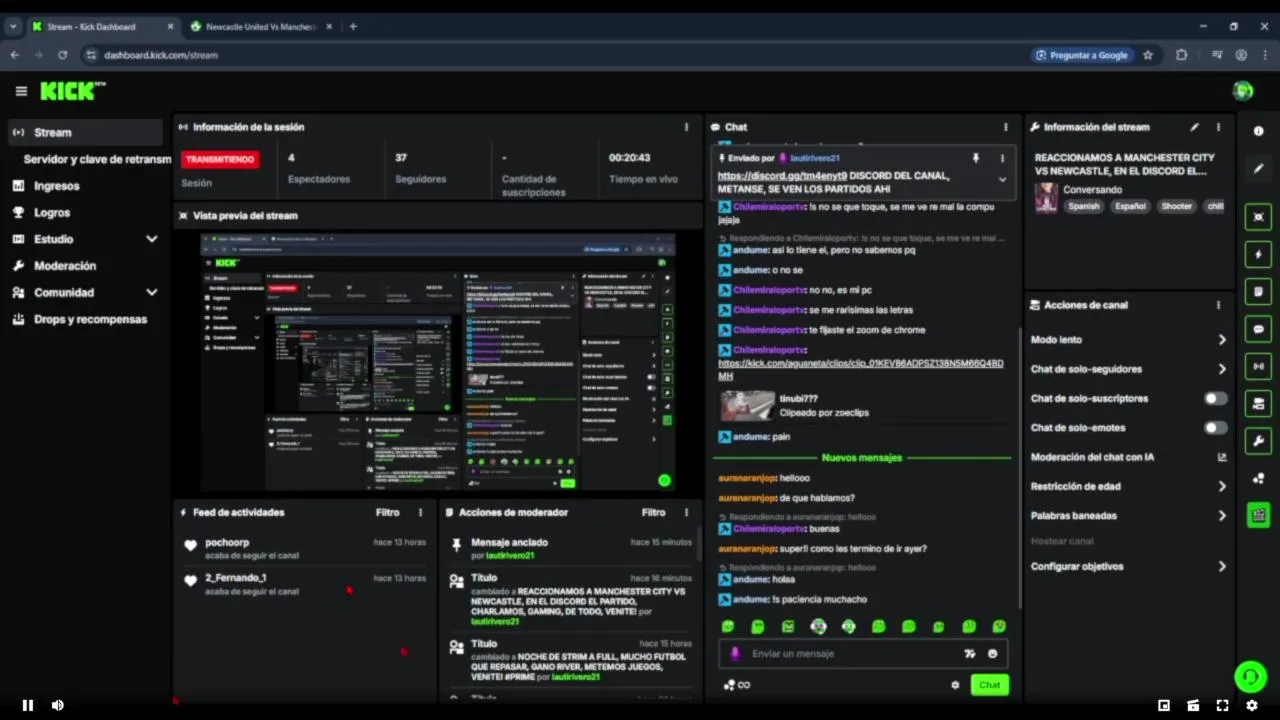Click the green headset support bubble

point(1250,677)
